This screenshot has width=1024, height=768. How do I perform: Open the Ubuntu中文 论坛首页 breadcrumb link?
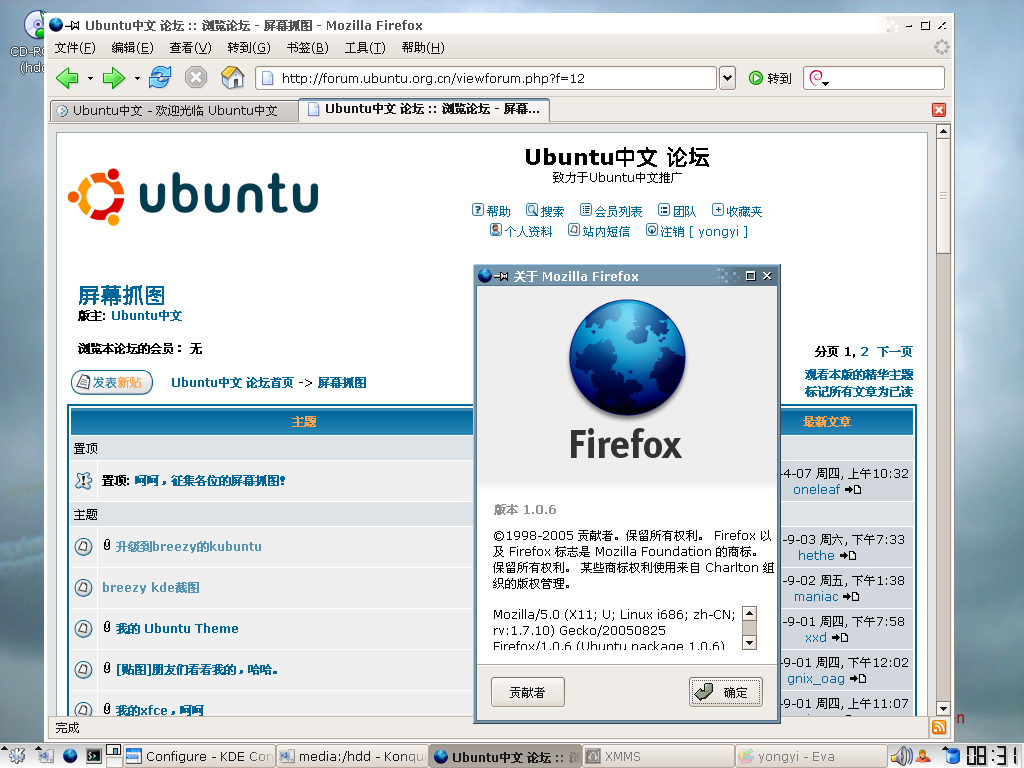click(x=232, y=383)
